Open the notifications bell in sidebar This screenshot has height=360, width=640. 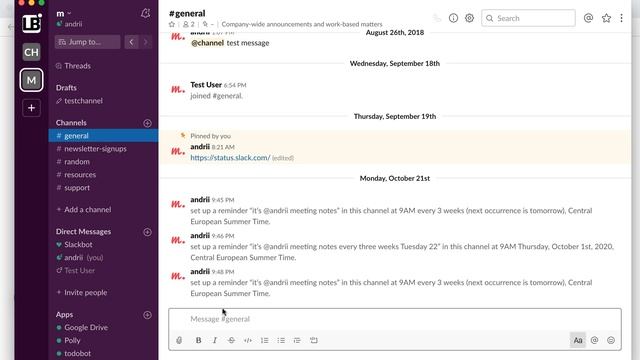point(145,13)
